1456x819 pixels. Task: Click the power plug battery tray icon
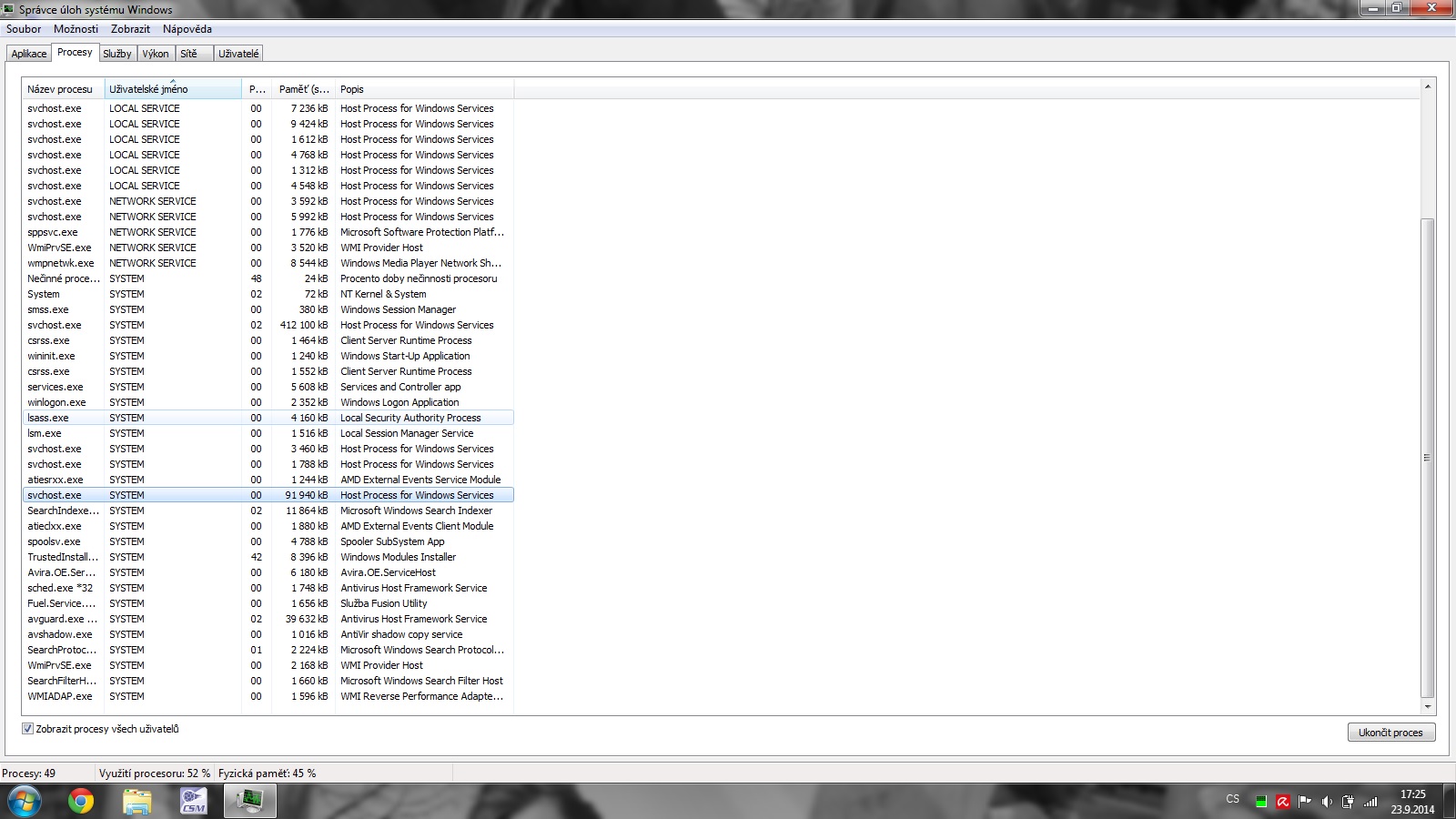(1349, 802)
